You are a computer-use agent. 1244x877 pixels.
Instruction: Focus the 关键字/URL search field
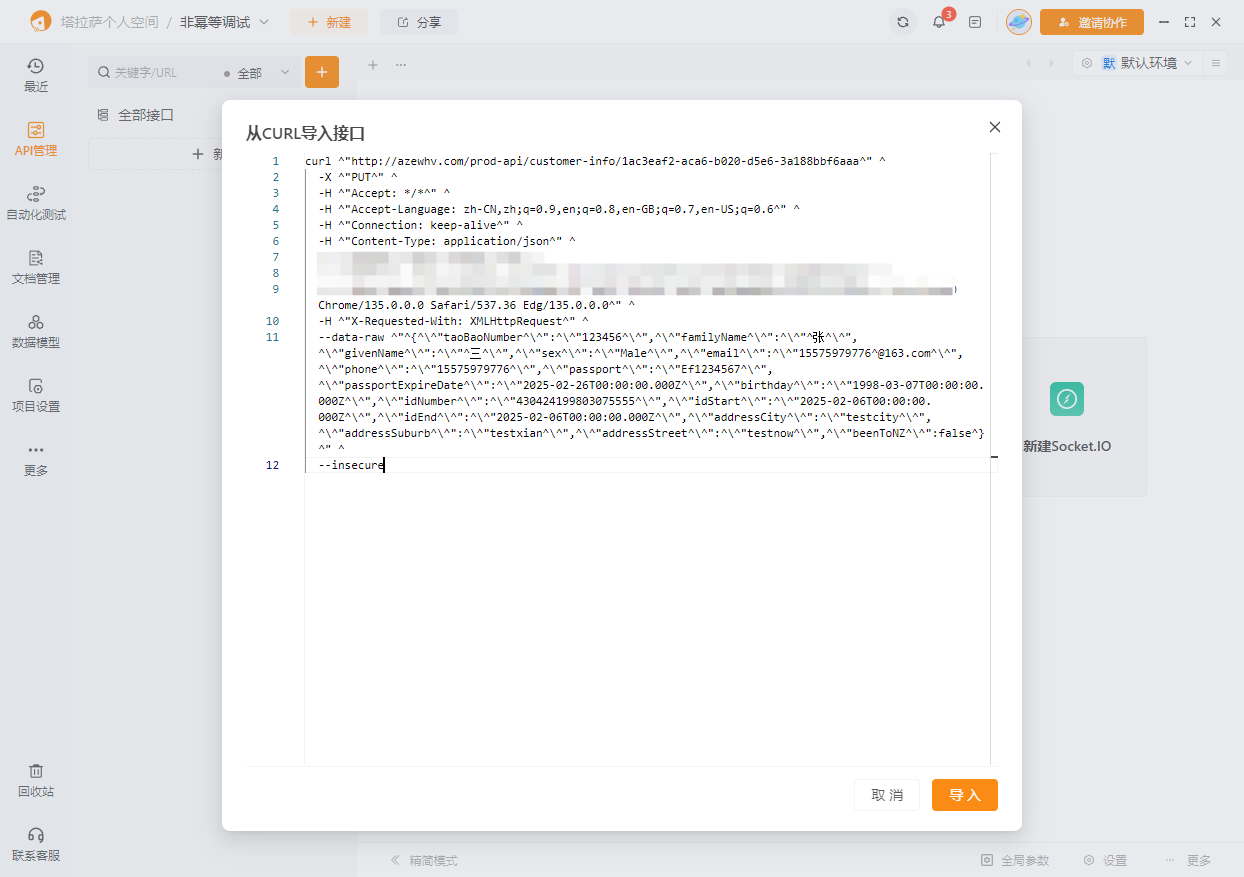160,73
